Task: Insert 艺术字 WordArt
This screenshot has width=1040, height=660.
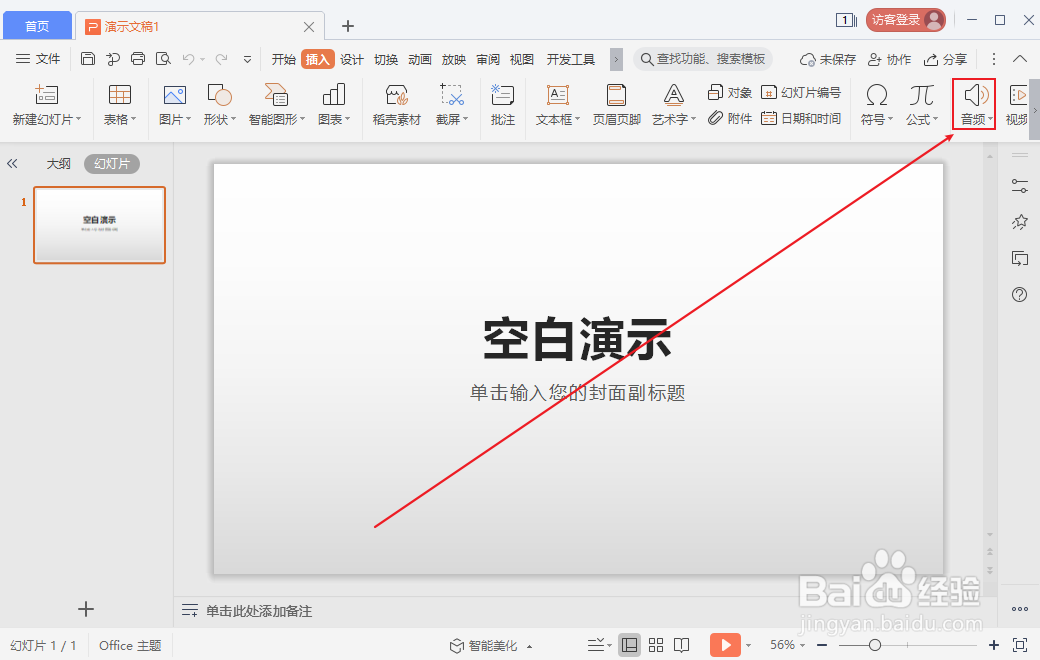Action: [672, 104]
